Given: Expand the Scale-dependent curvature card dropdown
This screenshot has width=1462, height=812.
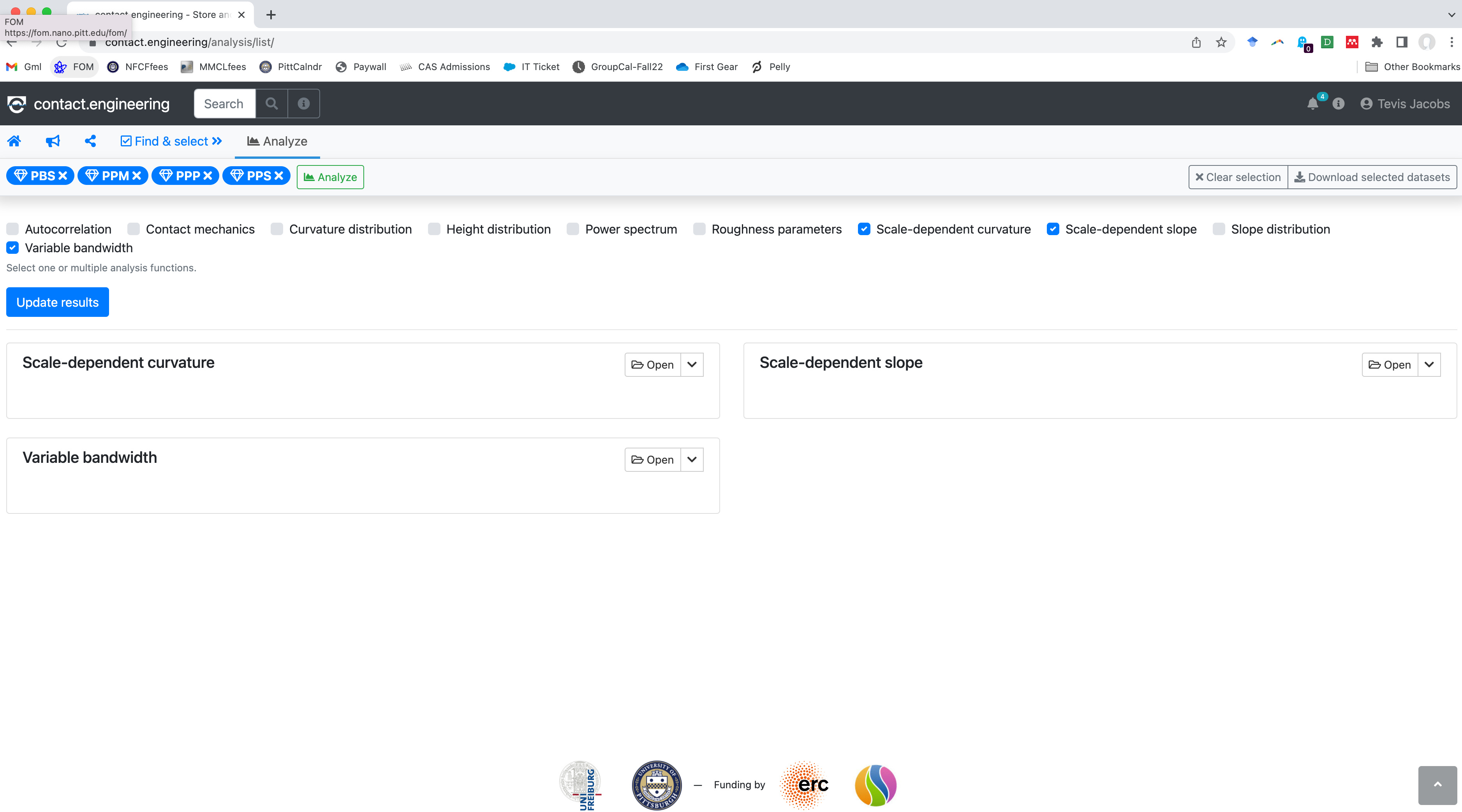Looking at the screenshot, I should (x=691, y=364).
